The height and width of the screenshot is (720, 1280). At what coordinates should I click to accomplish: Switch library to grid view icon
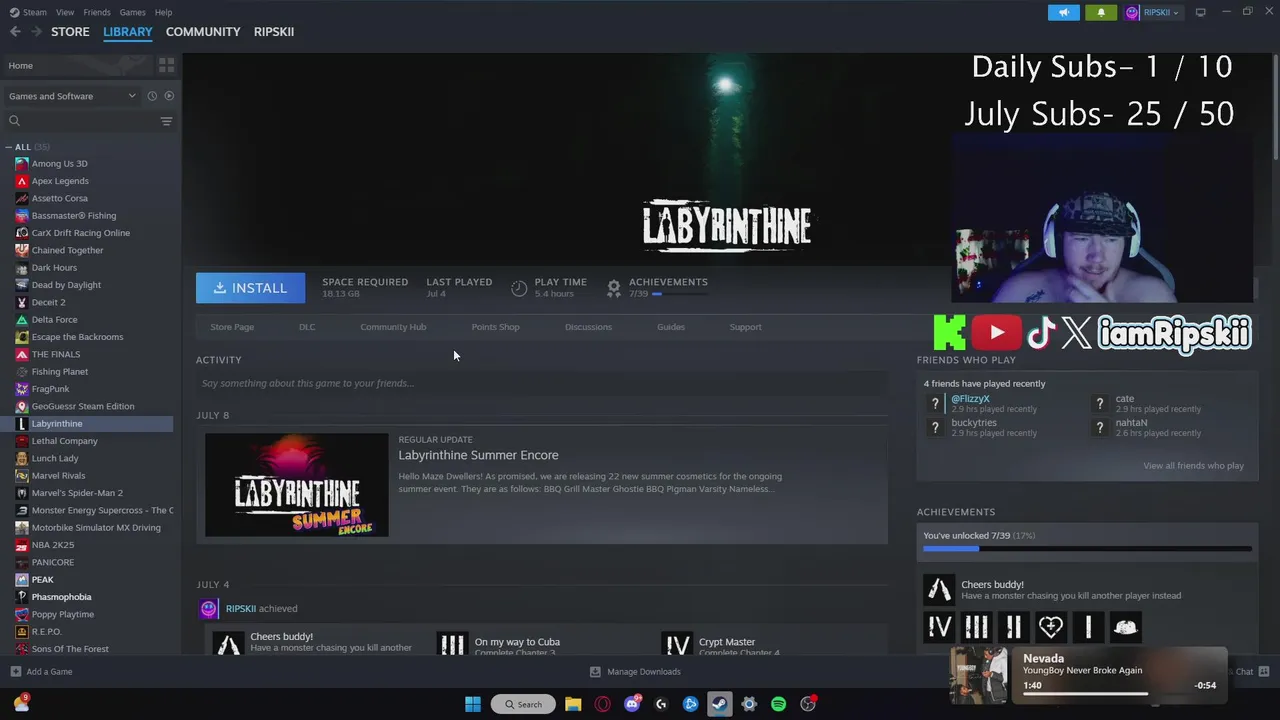point(166,65)
